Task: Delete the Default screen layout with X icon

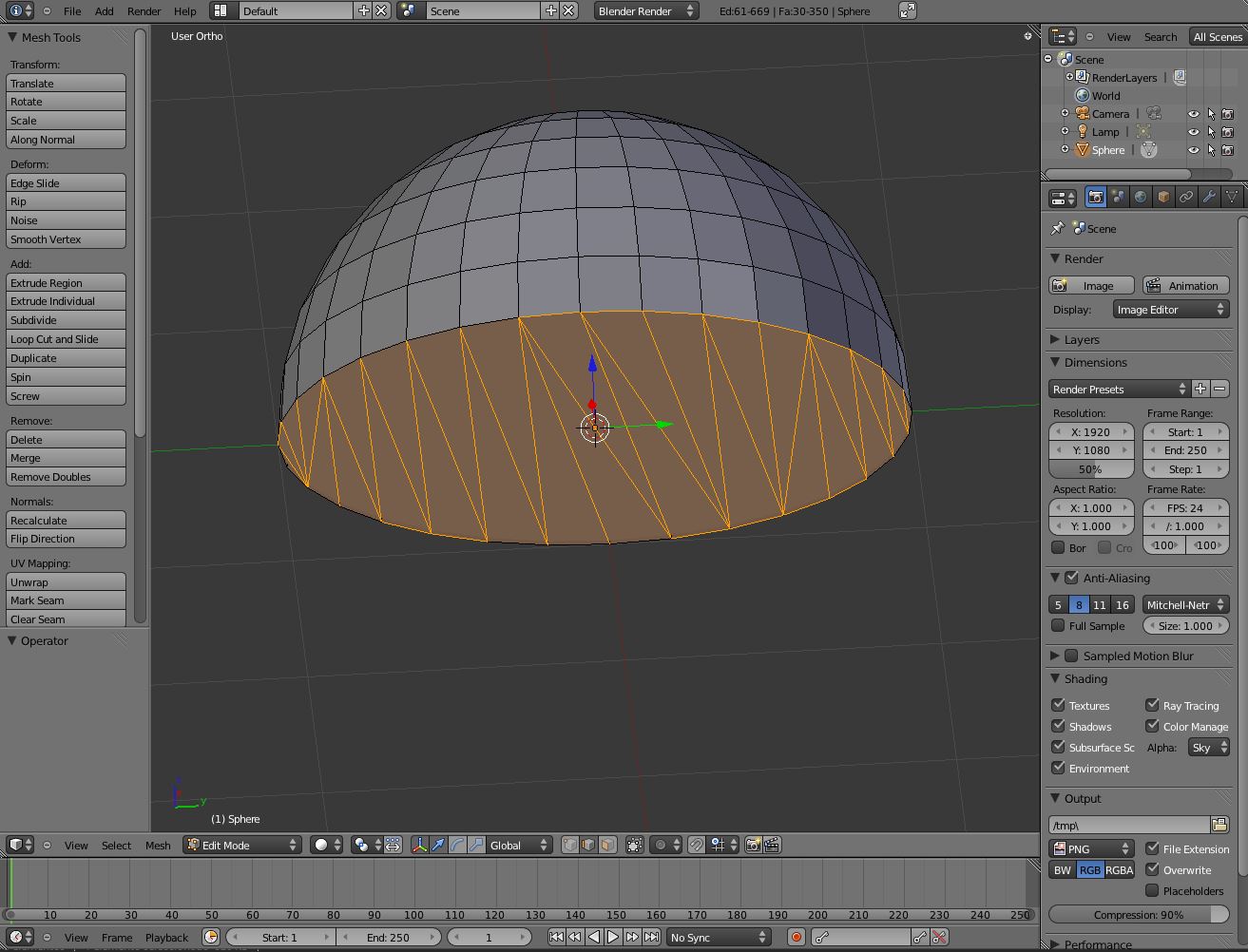Action: tap(381, 10)
